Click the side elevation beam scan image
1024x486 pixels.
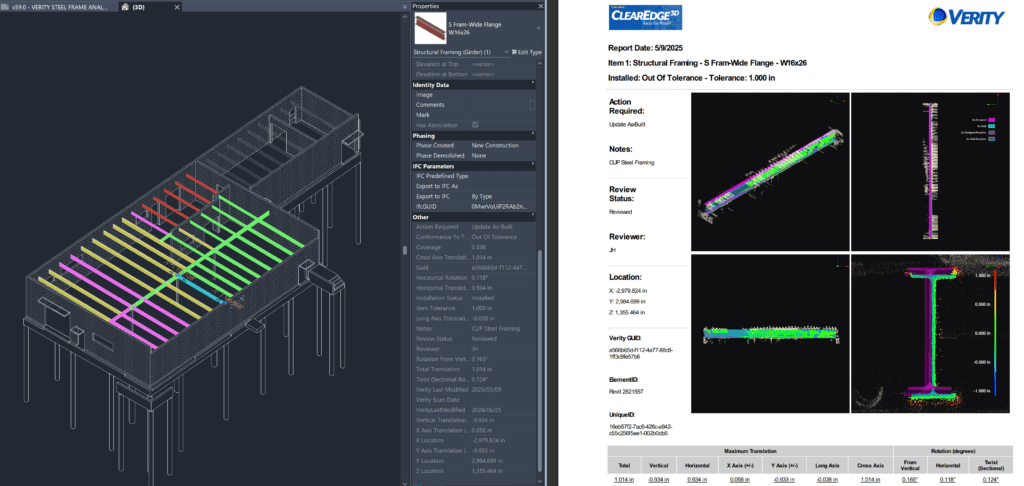point(769,334)
